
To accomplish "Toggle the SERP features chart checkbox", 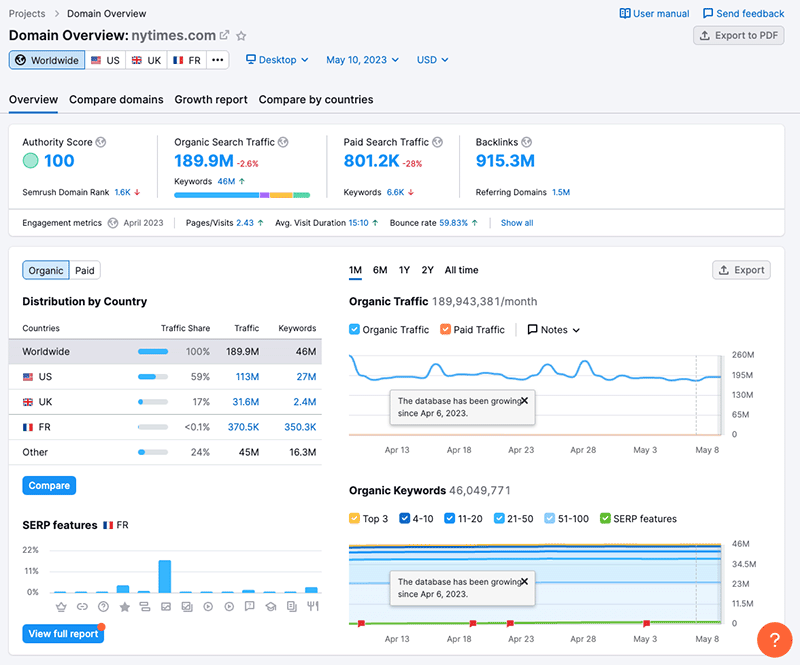I will (x=605, y=519).
